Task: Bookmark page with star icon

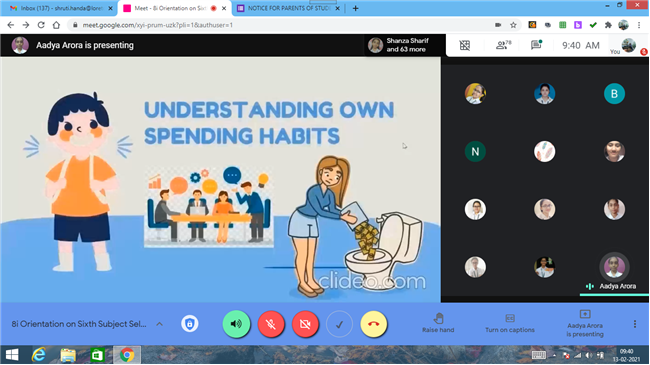Action: [x=513, y=25]
